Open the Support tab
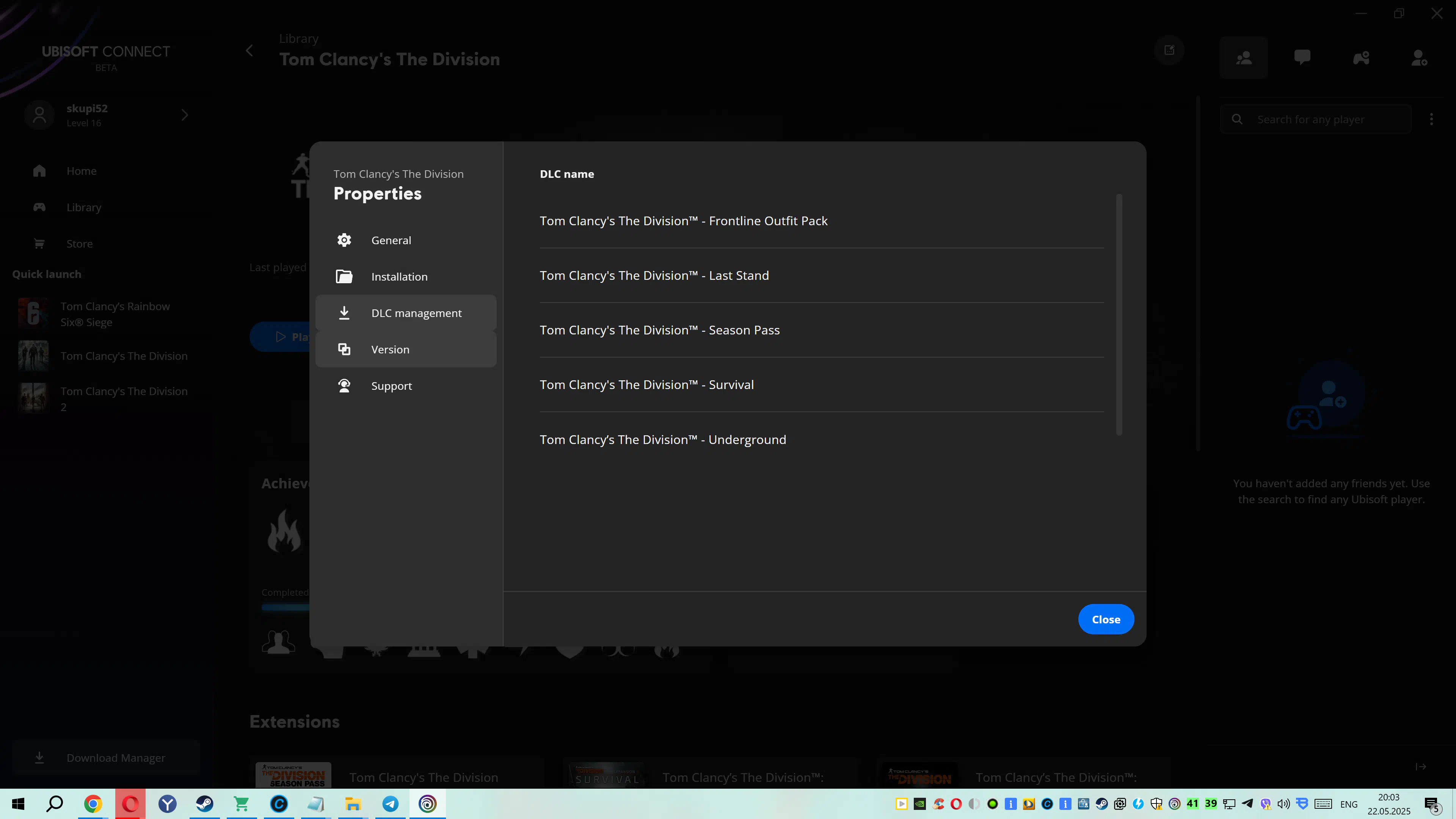 (406, 386)
